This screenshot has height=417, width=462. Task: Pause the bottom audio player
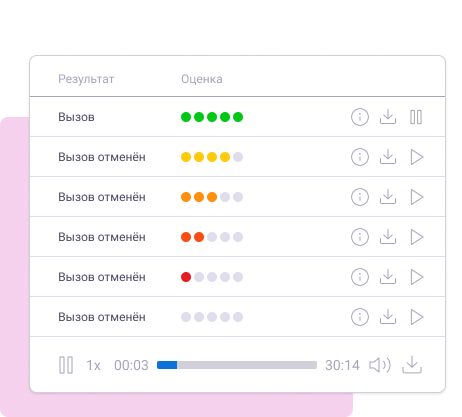click(66, 365)
